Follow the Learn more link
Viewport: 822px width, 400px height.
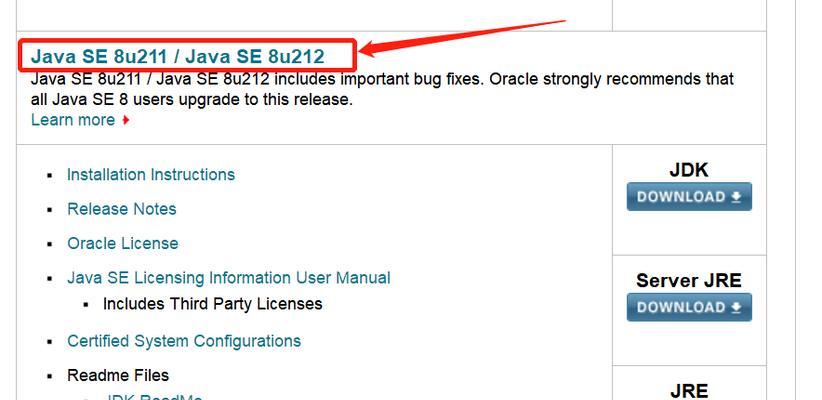pos(73,120)
